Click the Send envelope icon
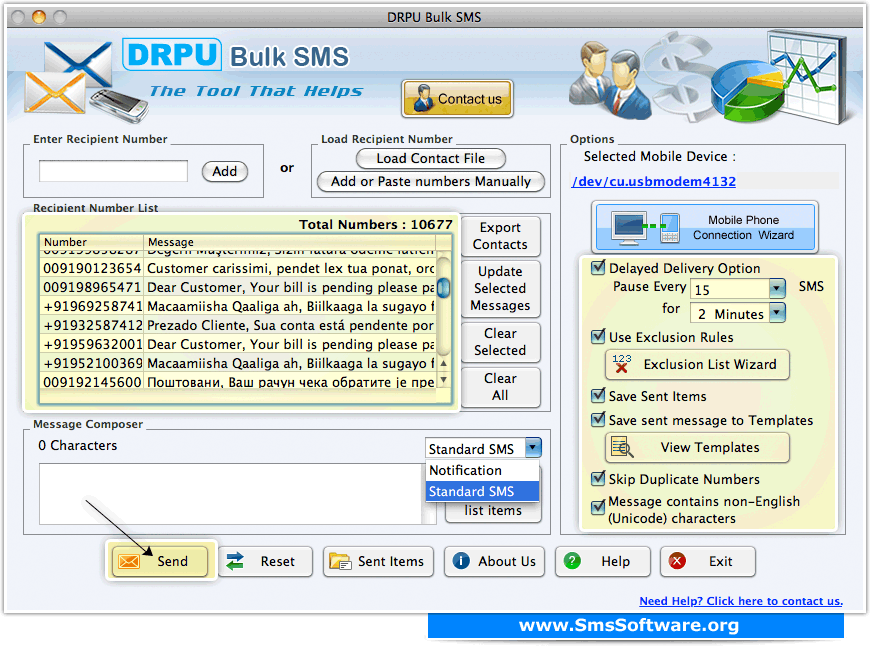This screenshot has width=870, height=647. pyautogui.click(x=129, y=562)
